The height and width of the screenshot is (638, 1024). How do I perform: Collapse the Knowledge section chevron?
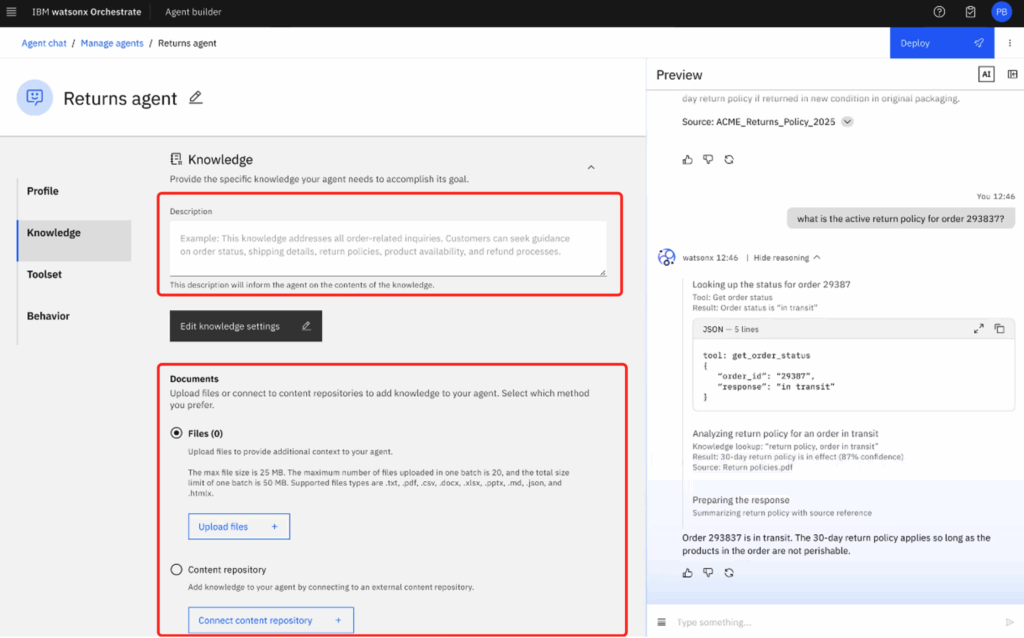(590, 168)
